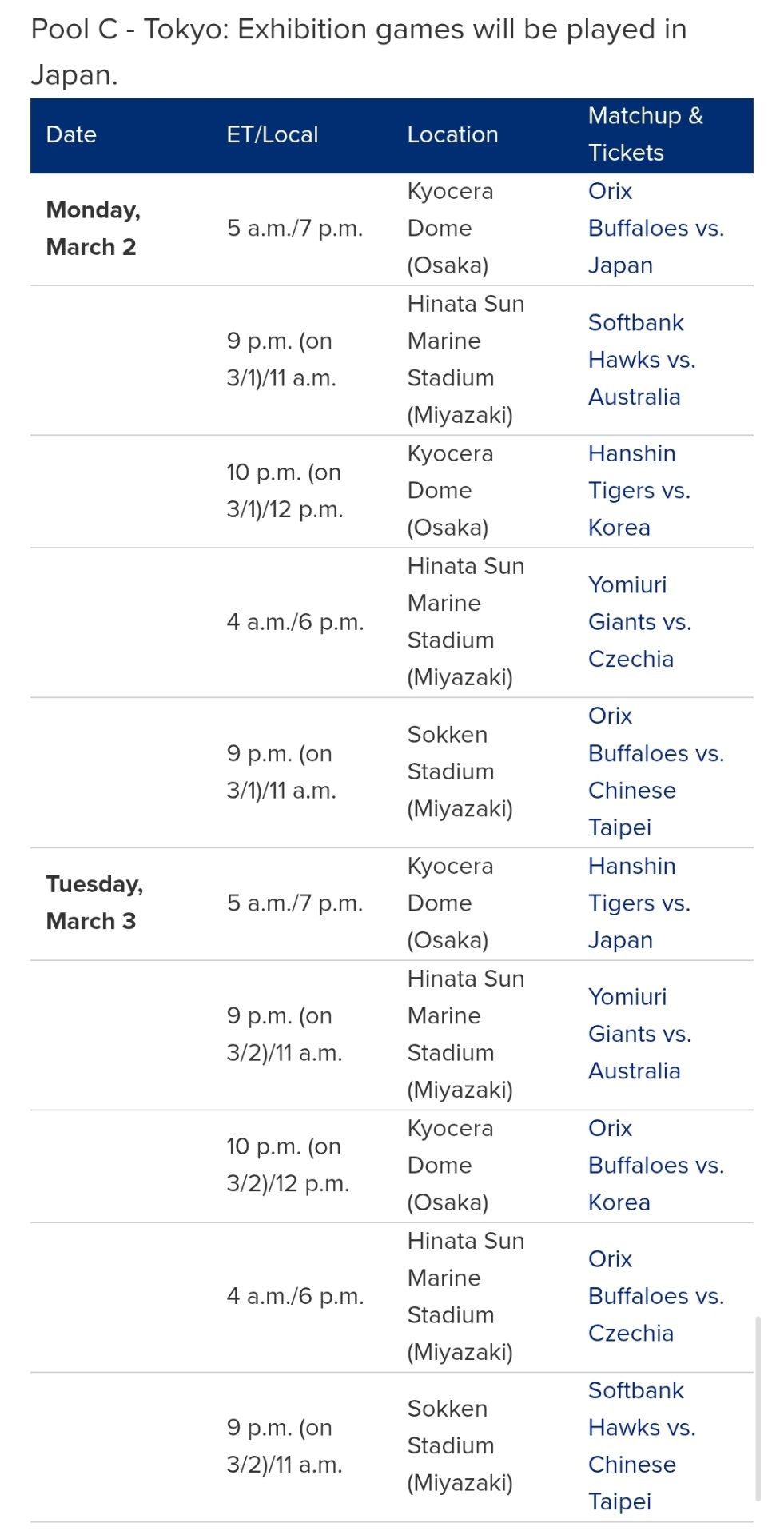Viewport: 784px width, 1535px height.
Task: Click the ET/Local column header
Action: 273,134
